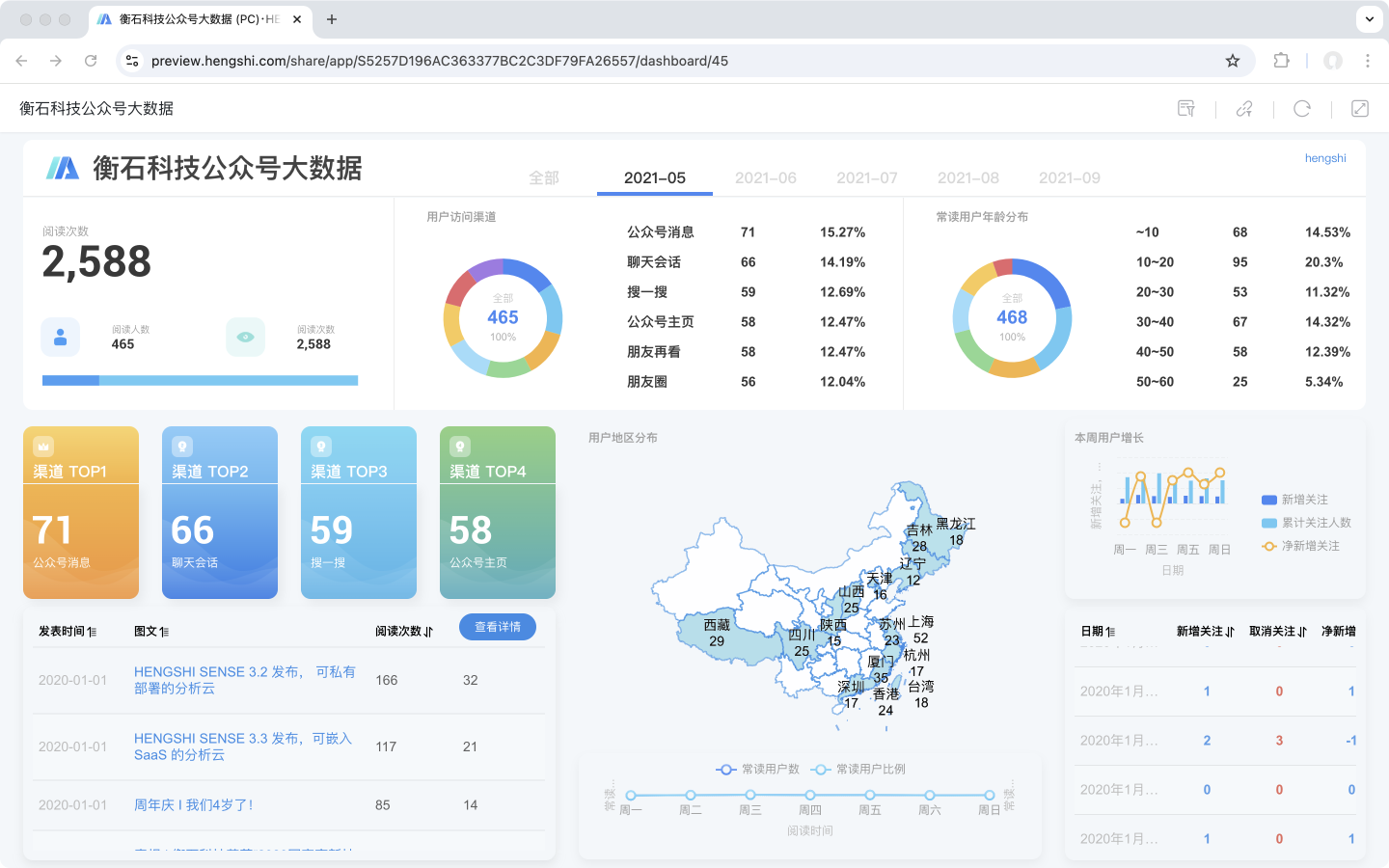Viewport: 1389px width, 868px height.
Task: Click the sort icon beside 阅读次数 column
Action: point(428,632)
